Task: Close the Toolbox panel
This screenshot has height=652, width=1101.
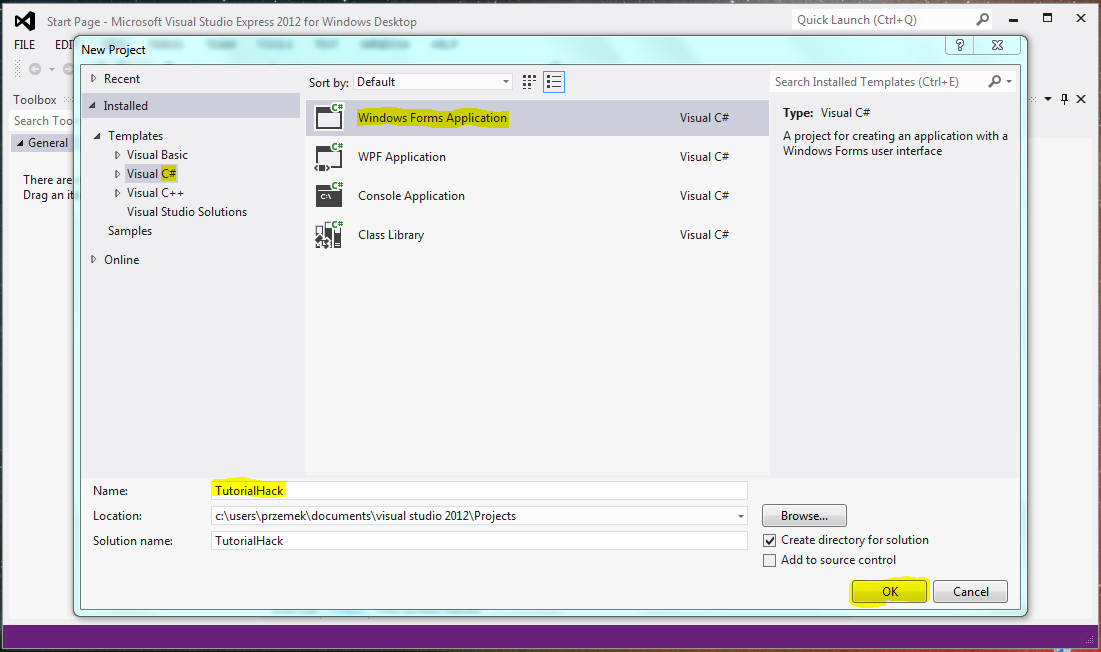Action: coord(1081,99)
